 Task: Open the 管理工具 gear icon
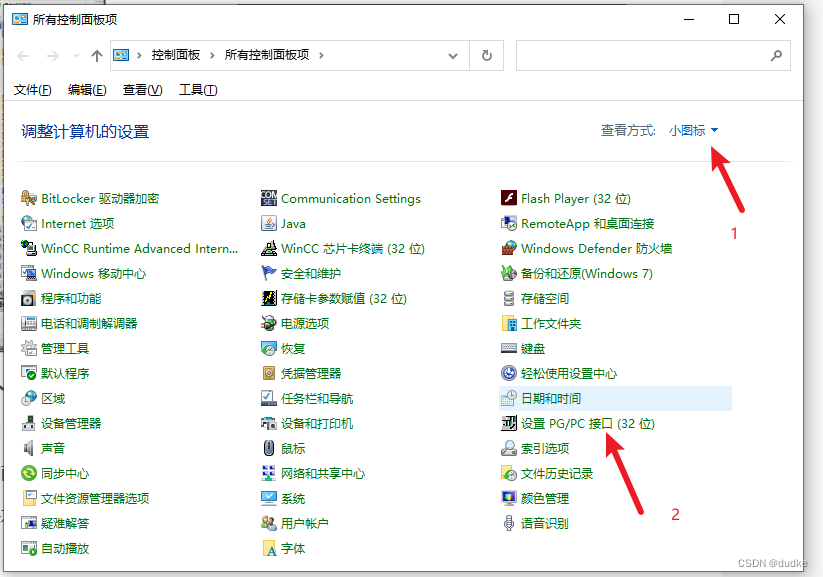point(28,349)
